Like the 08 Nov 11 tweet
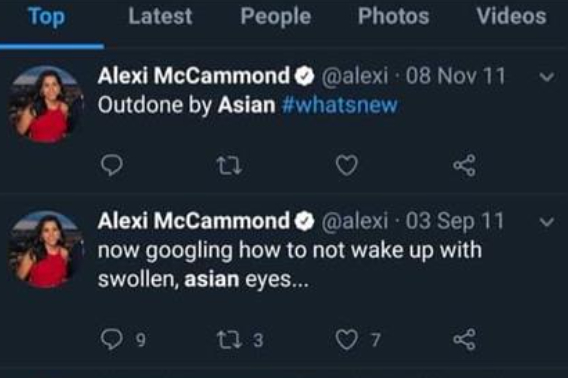 [347, 165]
